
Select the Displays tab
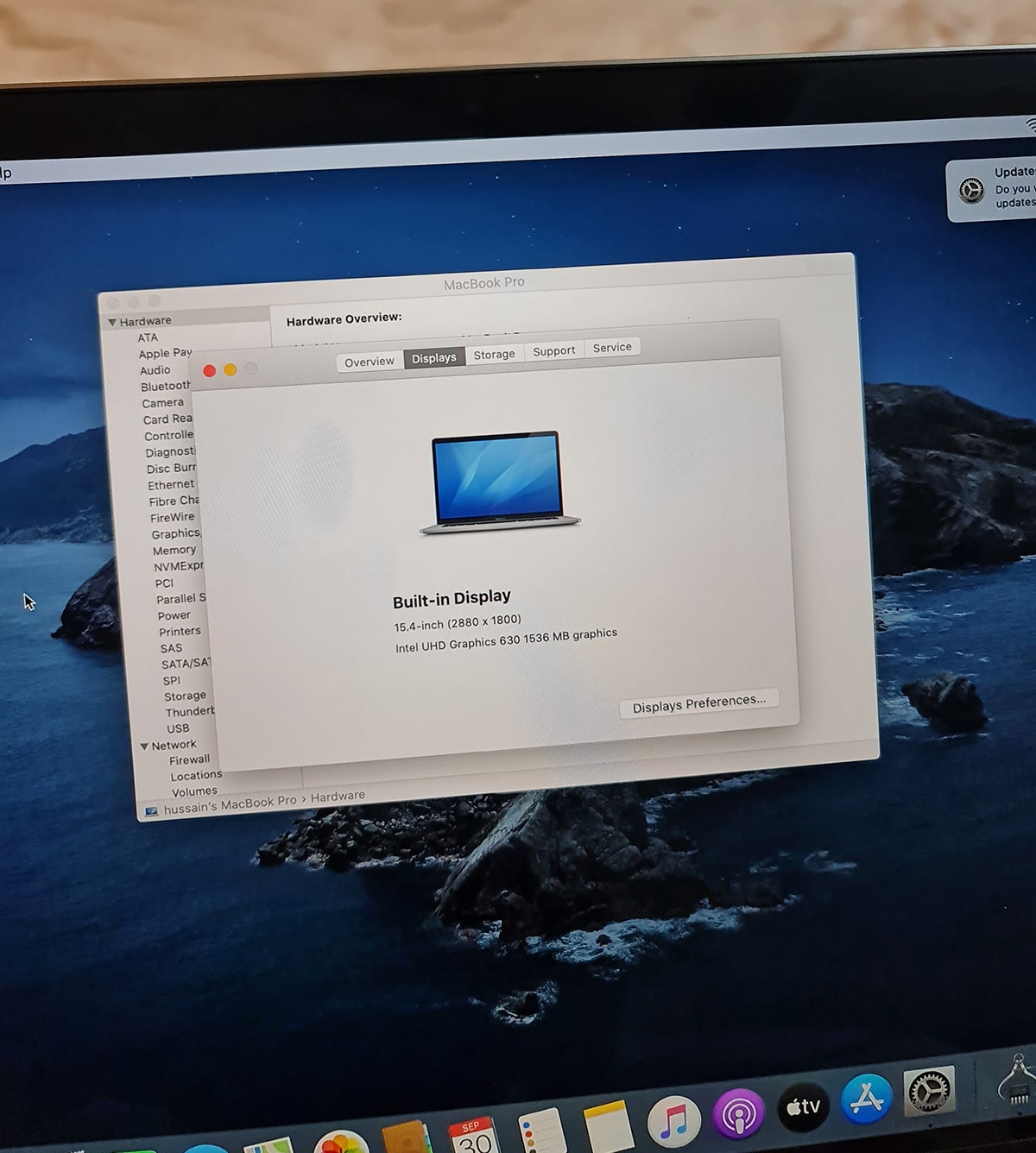click(434, 358)
